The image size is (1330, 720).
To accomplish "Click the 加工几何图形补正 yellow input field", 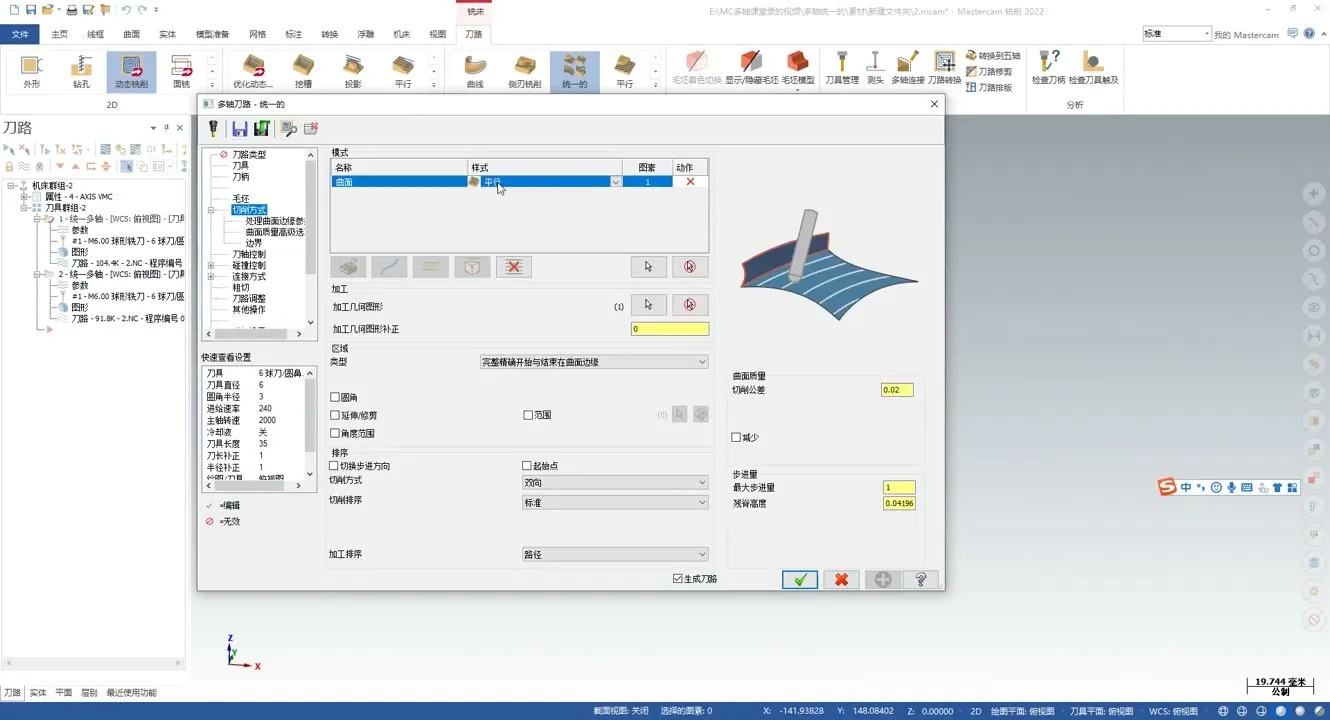I will coord(669,329).
